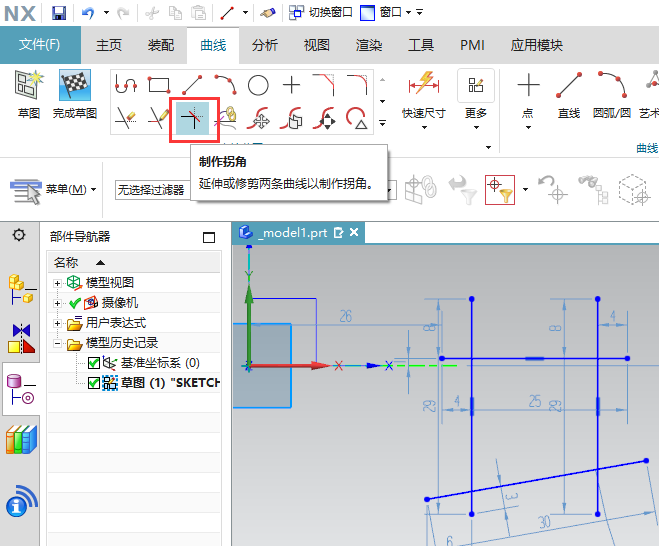The width and height of the screenshot is (659, 546).
Task: Close the _model1.prt tab
Action: point(354,232)
